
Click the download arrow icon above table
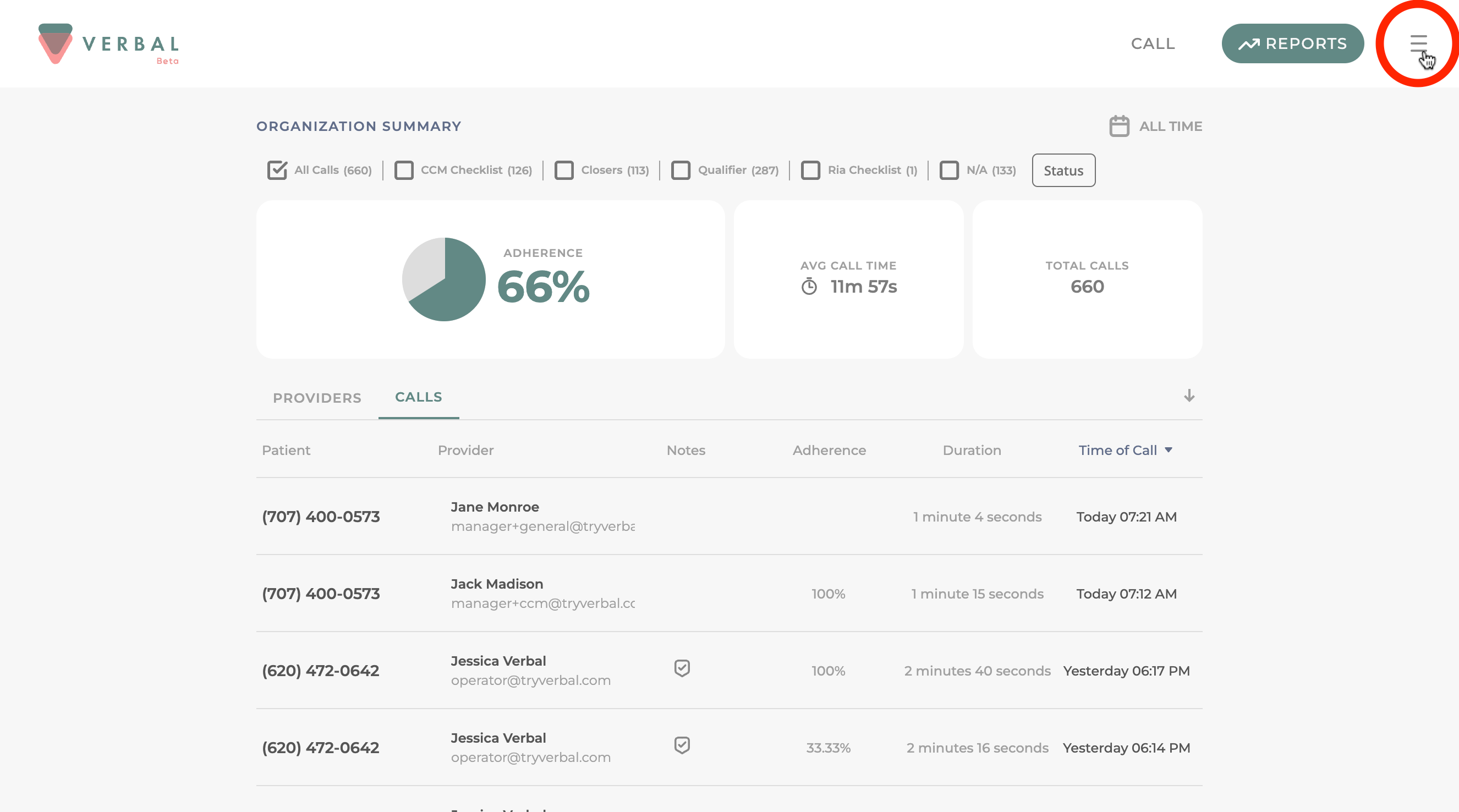tap(1189, 396)
